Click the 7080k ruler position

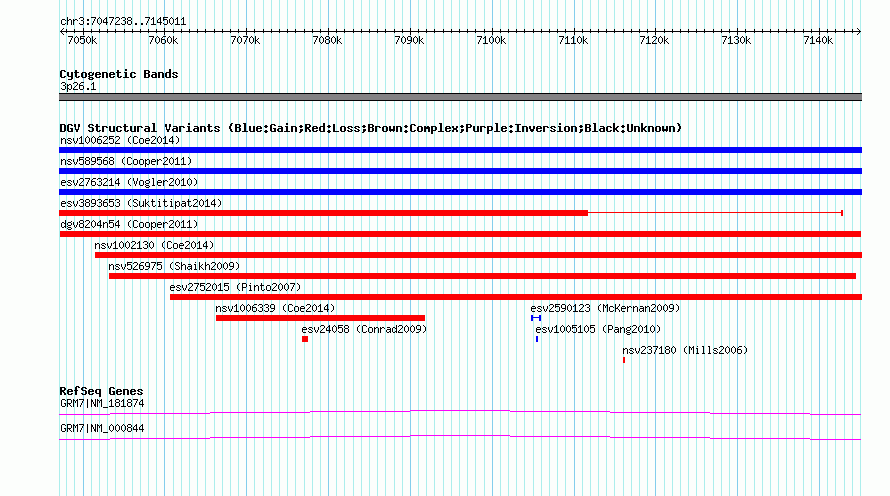click(x=328, y=40)
